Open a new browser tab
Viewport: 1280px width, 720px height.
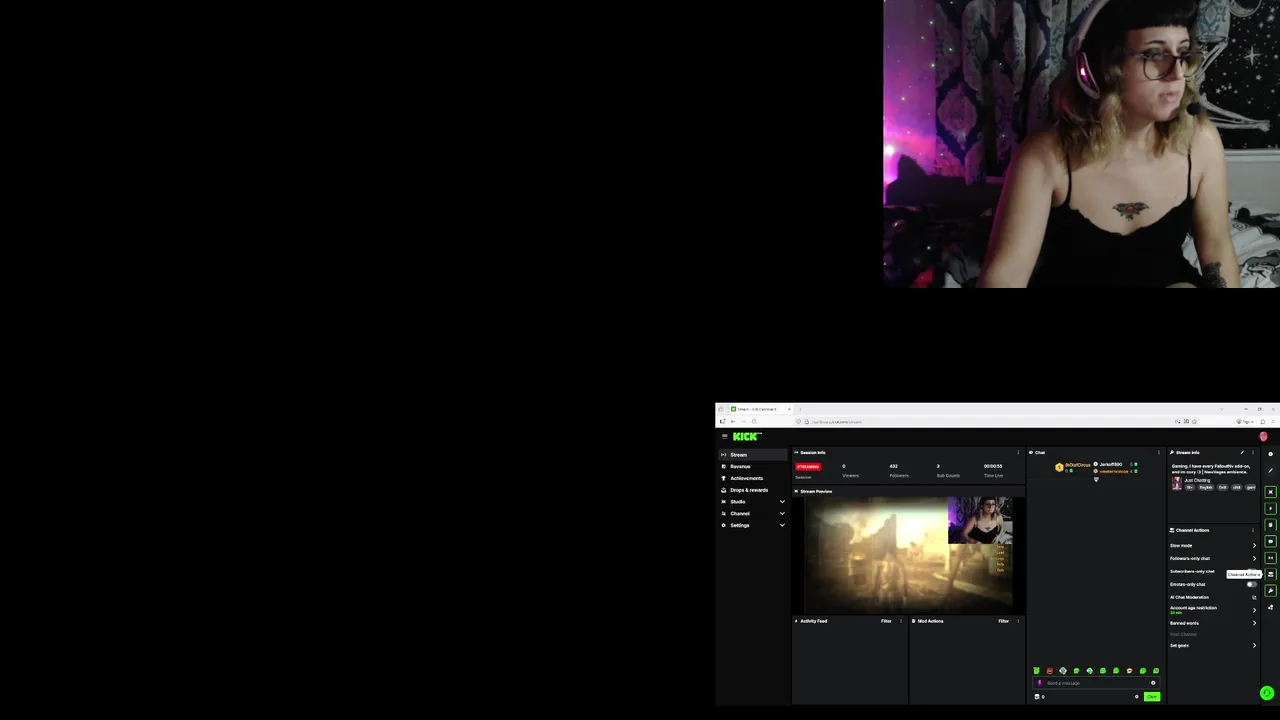800,409
